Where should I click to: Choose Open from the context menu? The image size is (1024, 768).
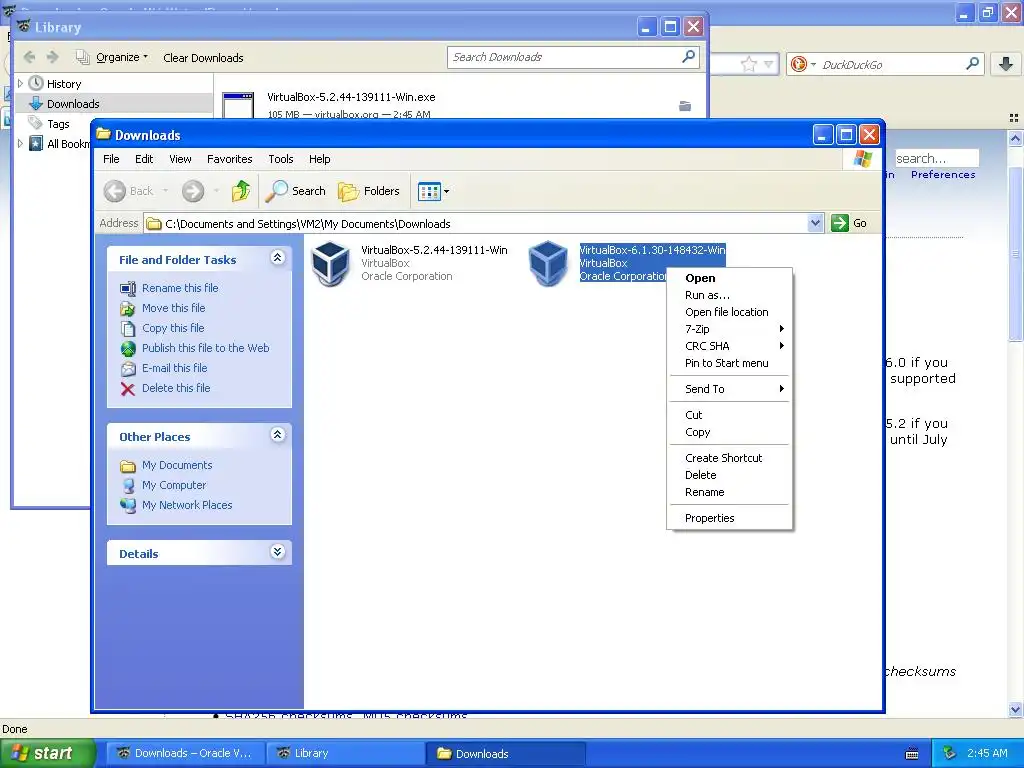pyautogui.click(x=700, y=278)
